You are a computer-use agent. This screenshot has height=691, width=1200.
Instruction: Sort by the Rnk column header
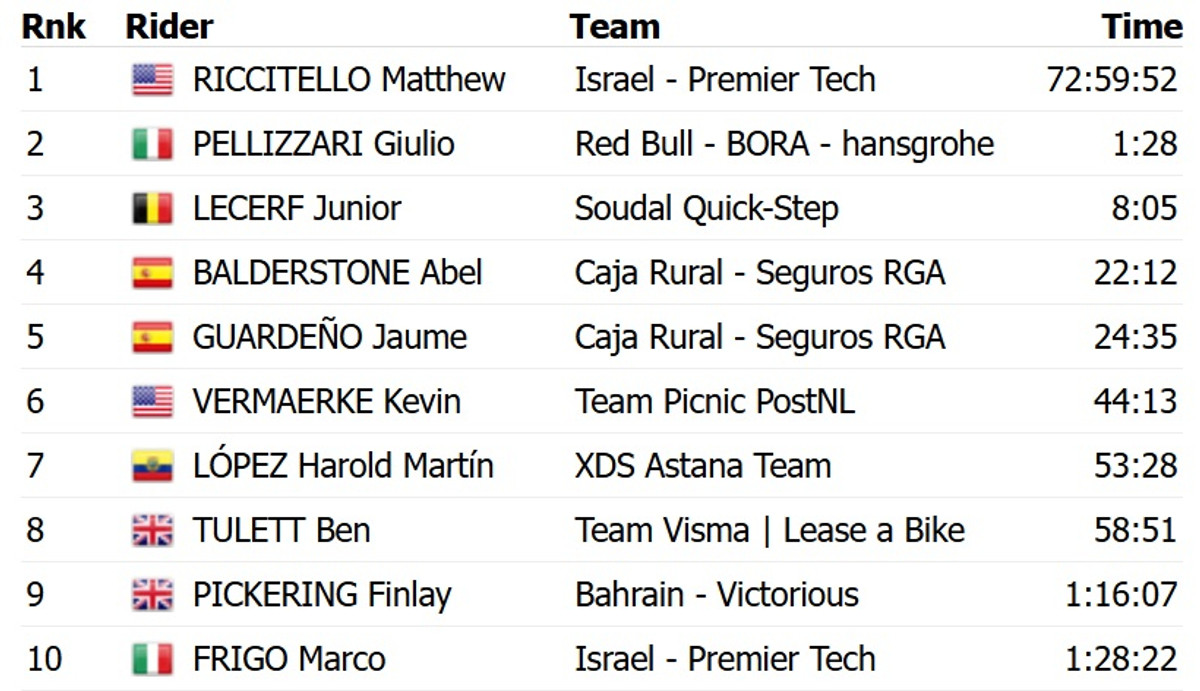pos(53,27)
